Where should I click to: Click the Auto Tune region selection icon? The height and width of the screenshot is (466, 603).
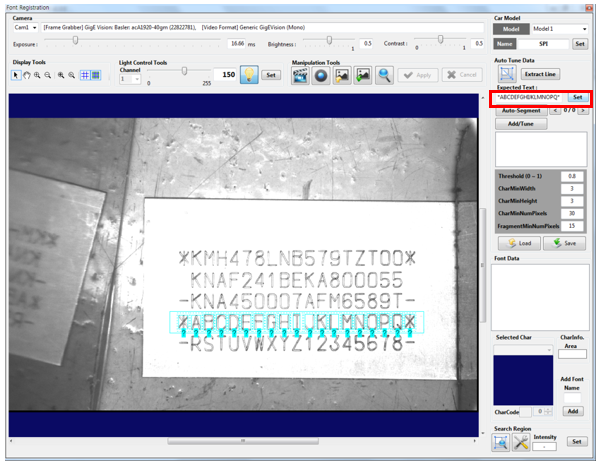[x=506, y=75]
